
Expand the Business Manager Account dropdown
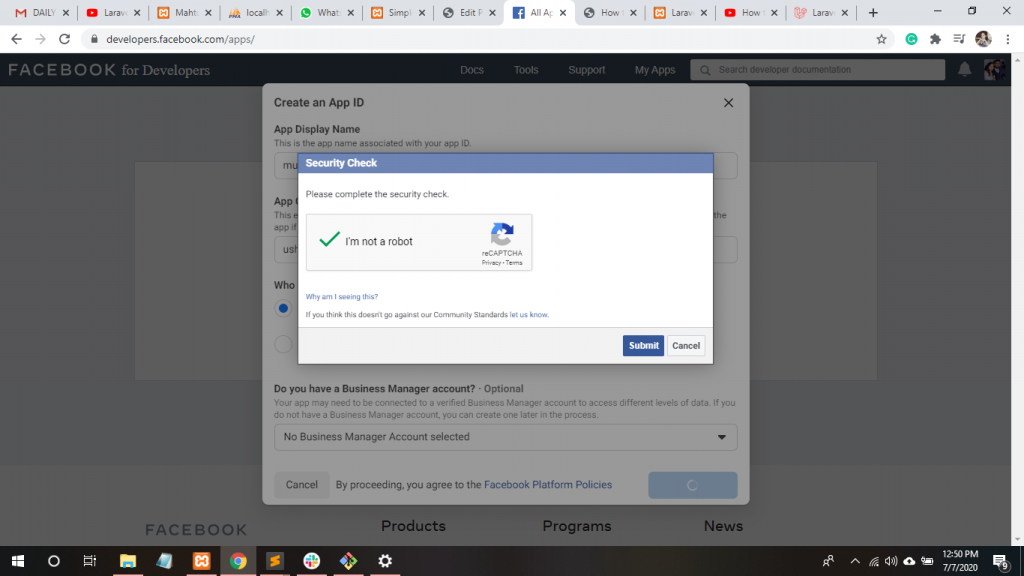click(505, 437)
